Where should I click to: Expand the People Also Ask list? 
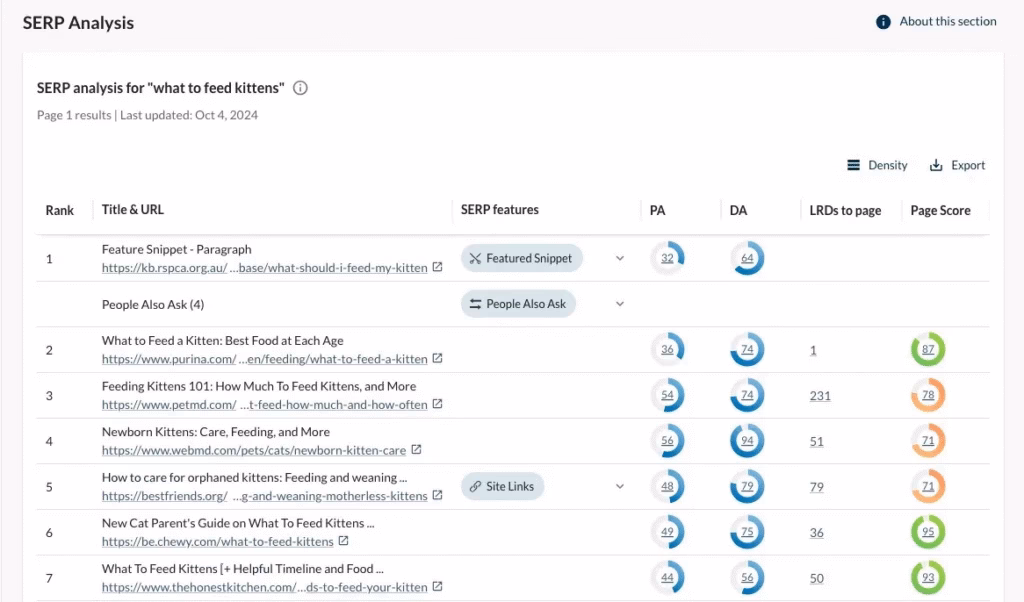point(619,303)
